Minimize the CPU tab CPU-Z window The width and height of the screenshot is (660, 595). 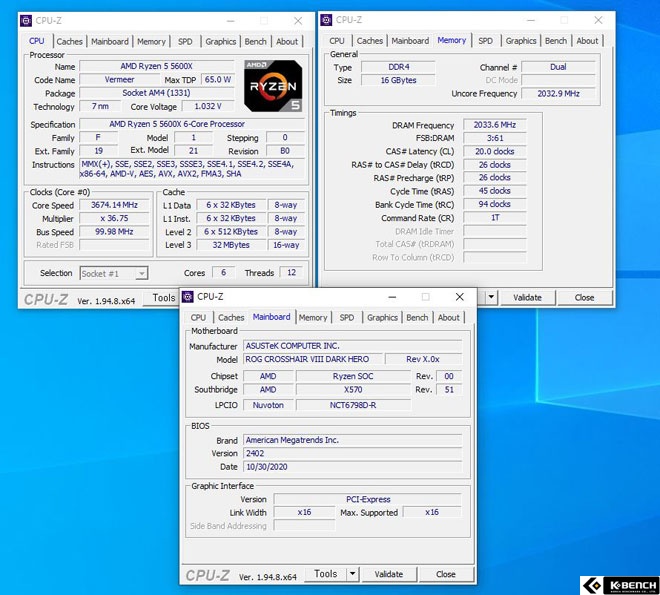(x=231, y=21)
